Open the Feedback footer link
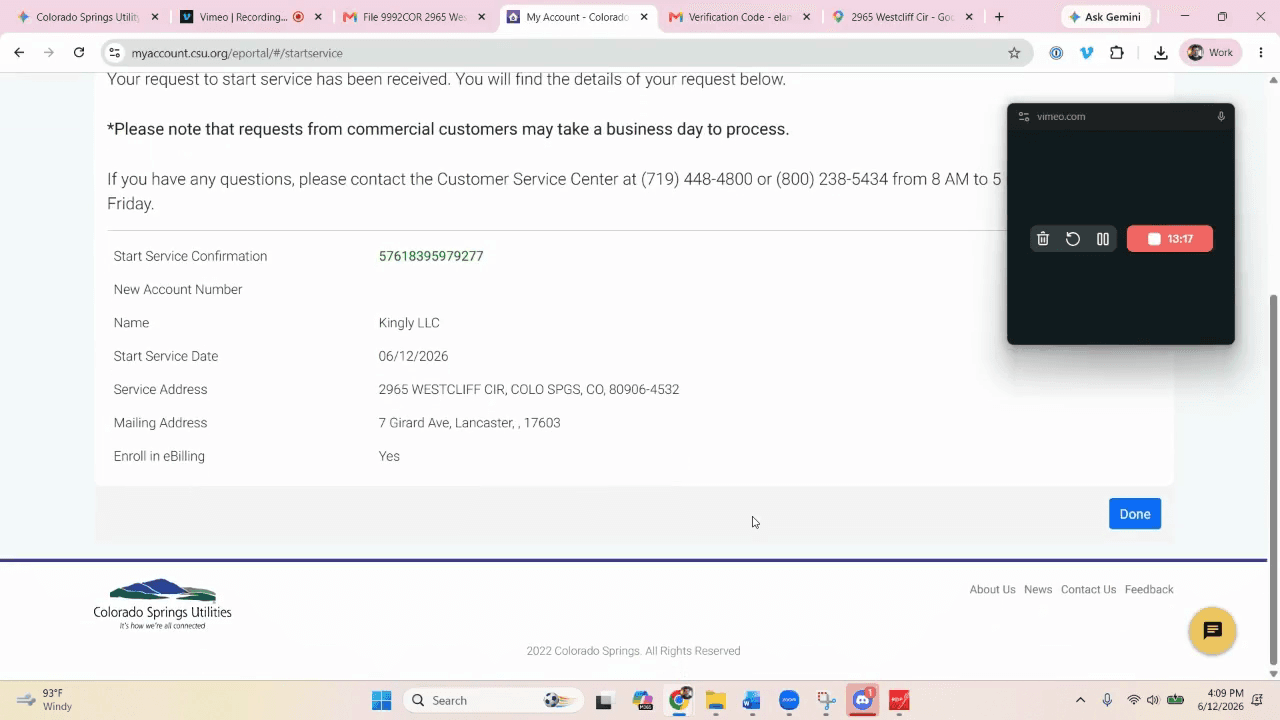The width and height of the screenshot is (1280, 720). (1149, 589)
